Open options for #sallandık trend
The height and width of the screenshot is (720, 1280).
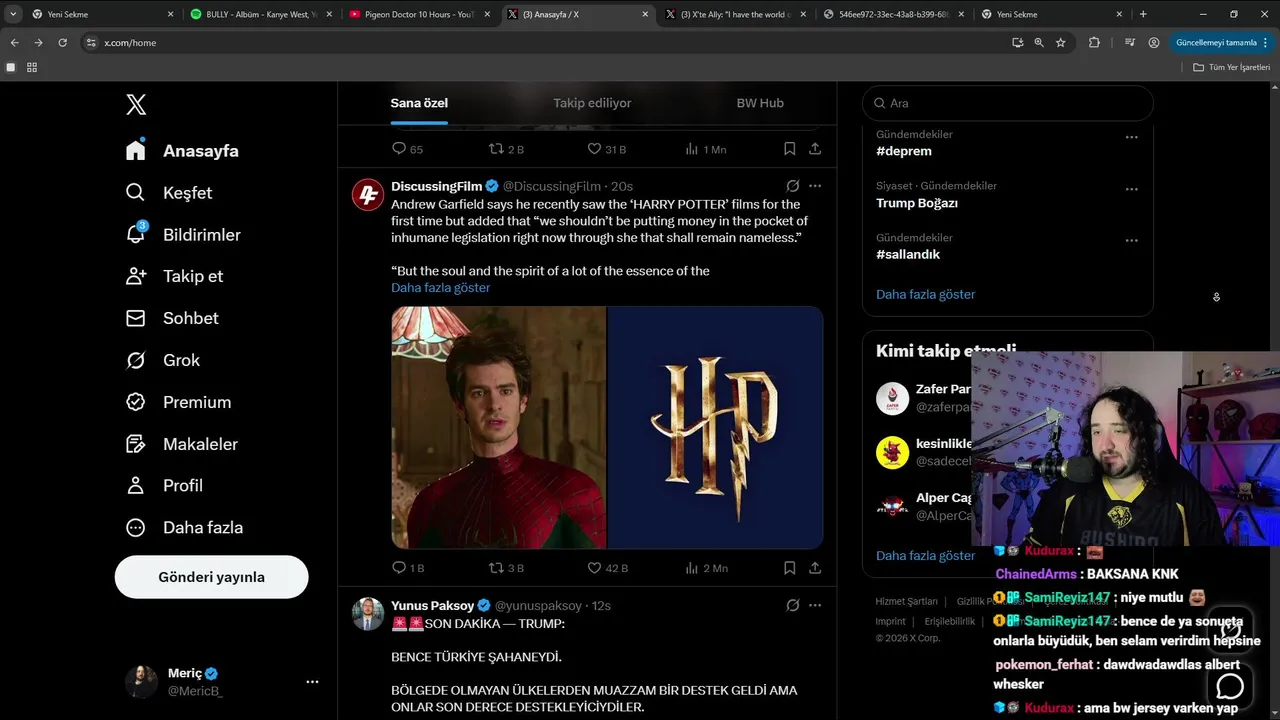tap(1131, 240)
